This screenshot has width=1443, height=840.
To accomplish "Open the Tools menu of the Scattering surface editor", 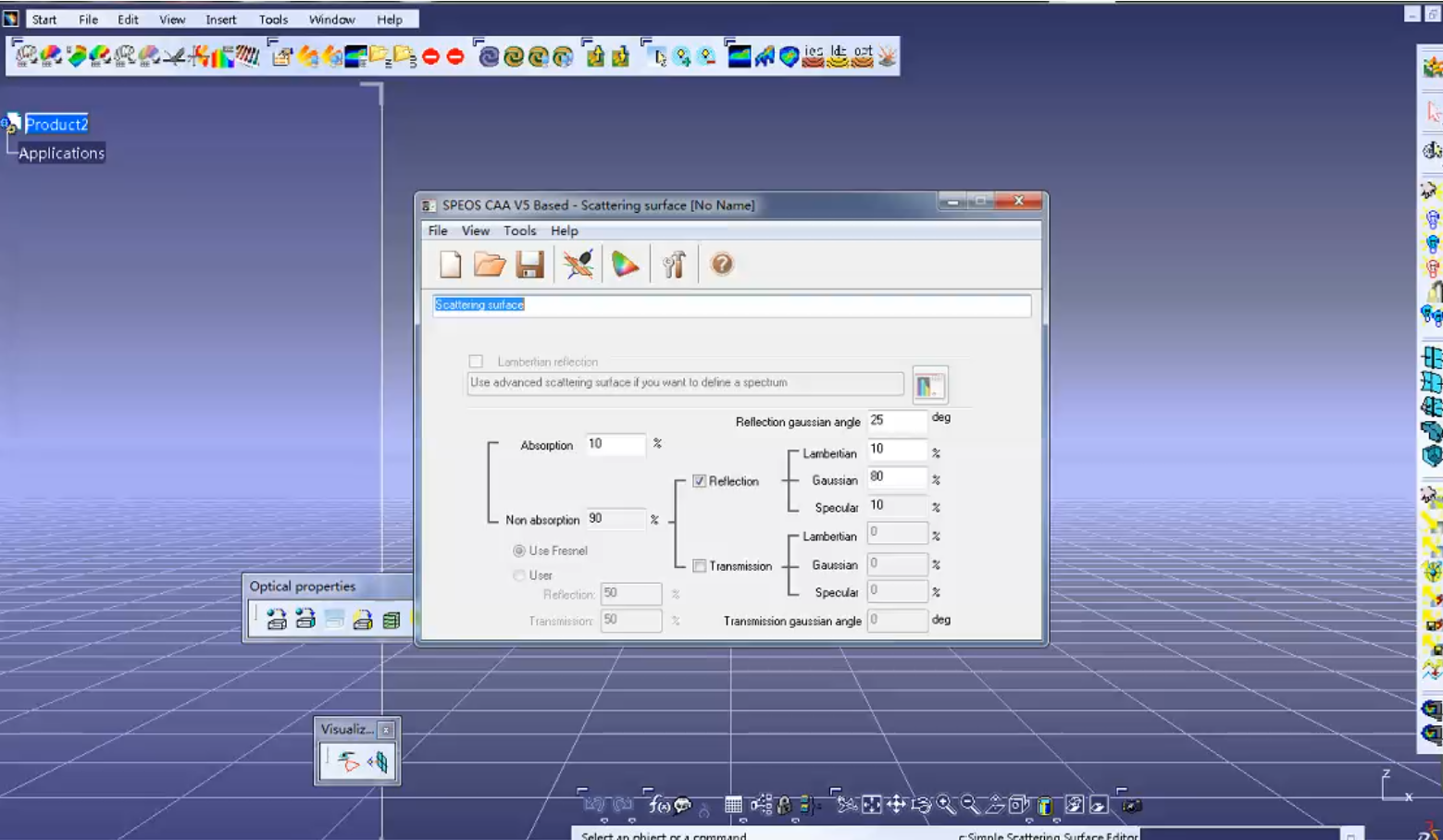I will click(x=520, y=231).
